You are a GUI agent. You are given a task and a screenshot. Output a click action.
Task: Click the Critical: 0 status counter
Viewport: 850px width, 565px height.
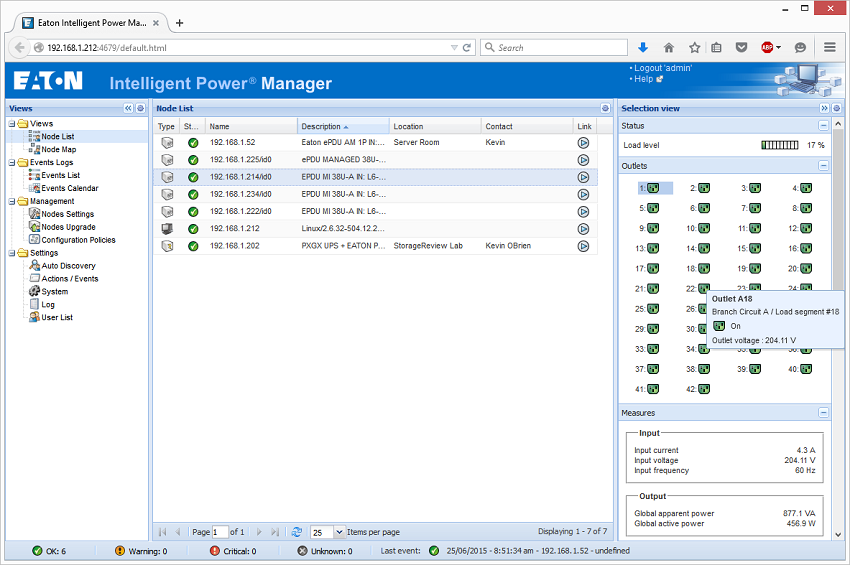point(233,551)
